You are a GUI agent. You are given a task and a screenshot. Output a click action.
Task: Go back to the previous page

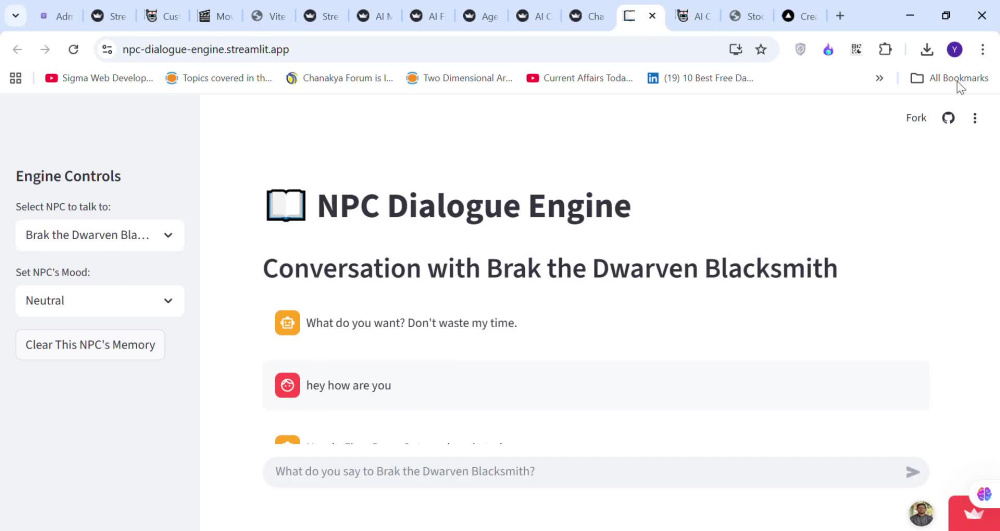pos(17,49)
